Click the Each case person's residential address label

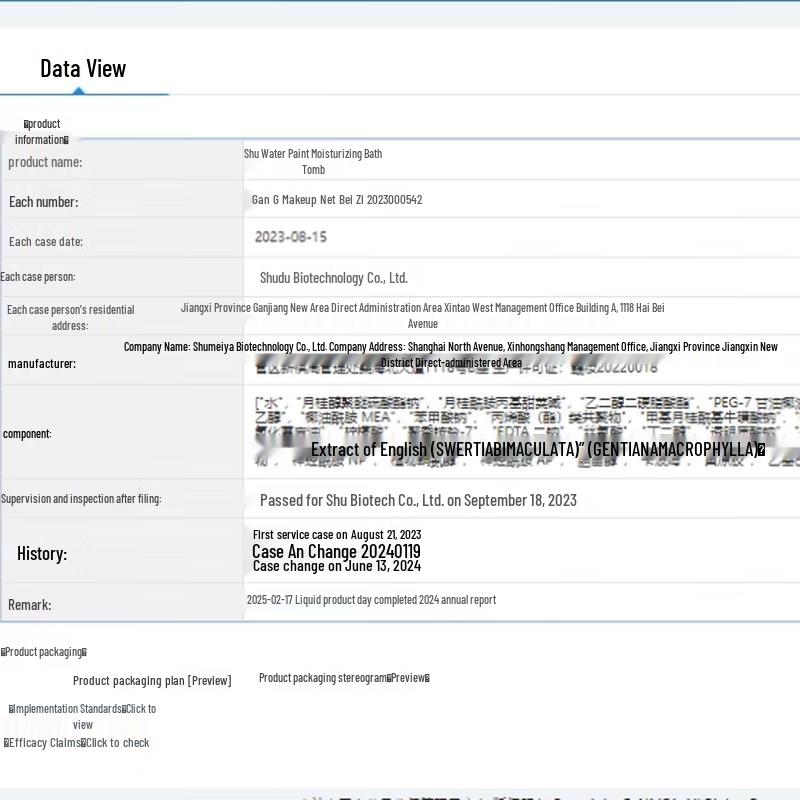point(70,317)
